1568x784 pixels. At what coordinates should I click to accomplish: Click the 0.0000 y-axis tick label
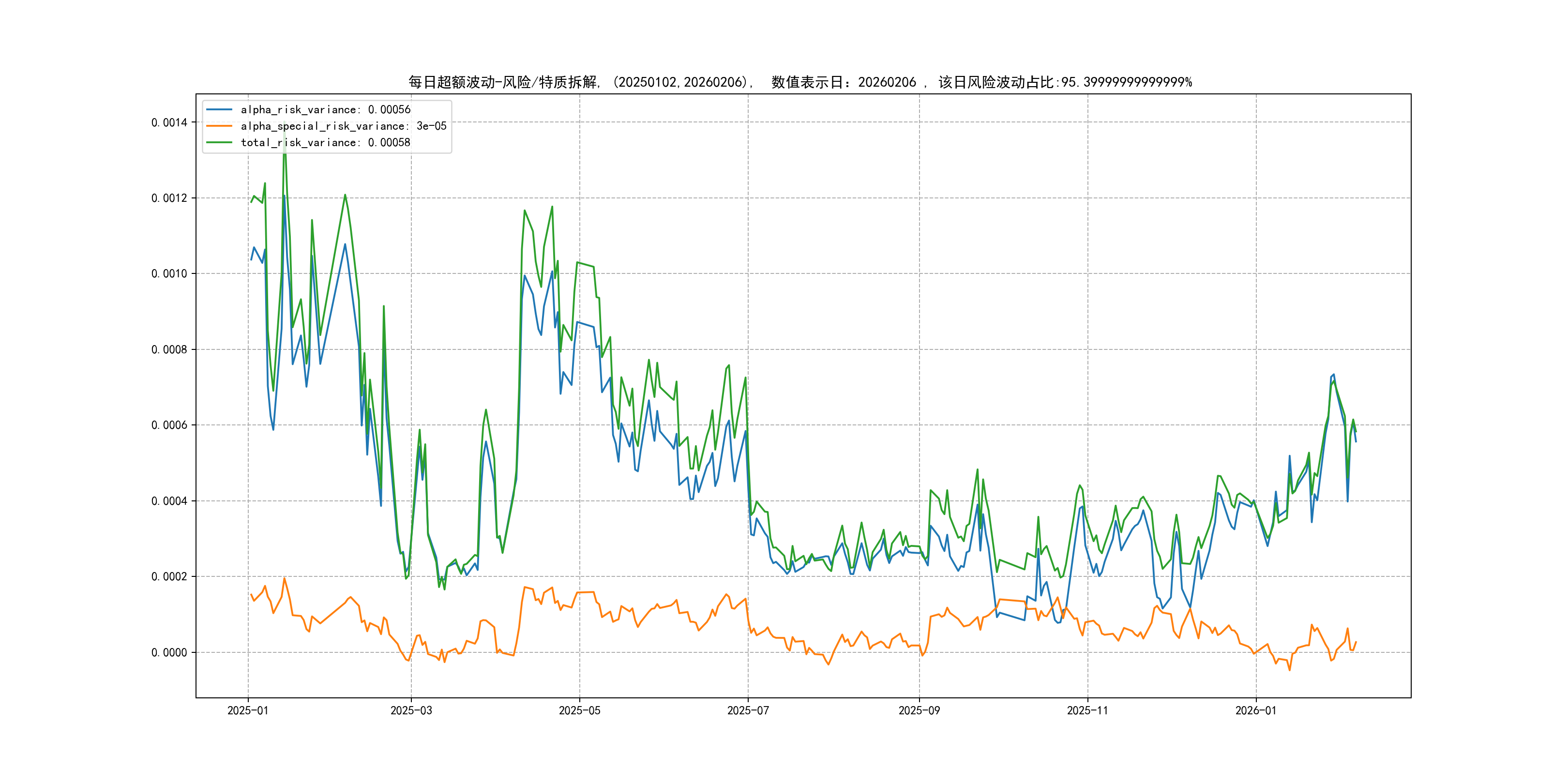click(169, 652)
